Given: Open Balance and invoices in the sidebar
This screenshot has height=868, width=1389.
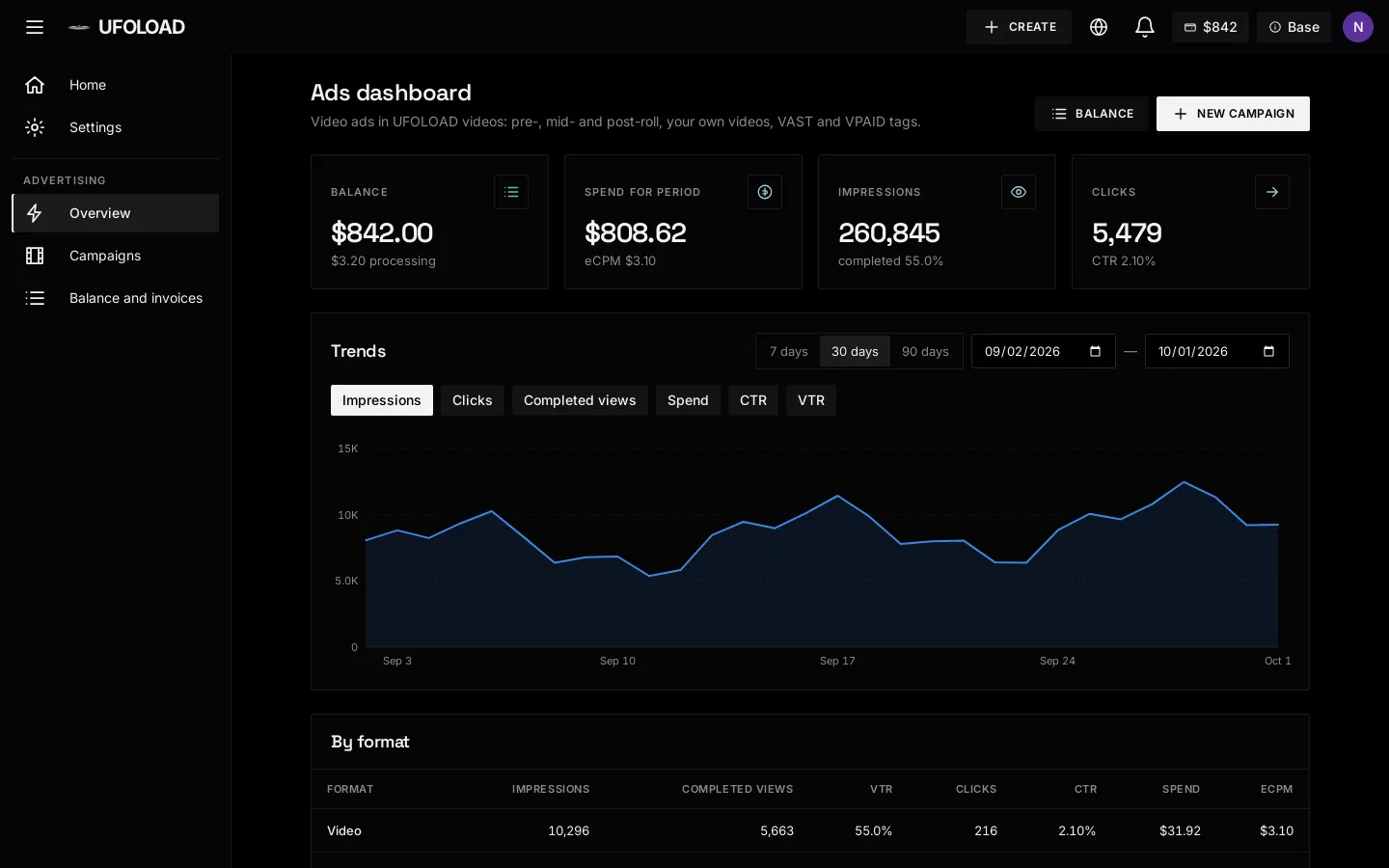Looking at the screenshot, I should coord(116,298).
